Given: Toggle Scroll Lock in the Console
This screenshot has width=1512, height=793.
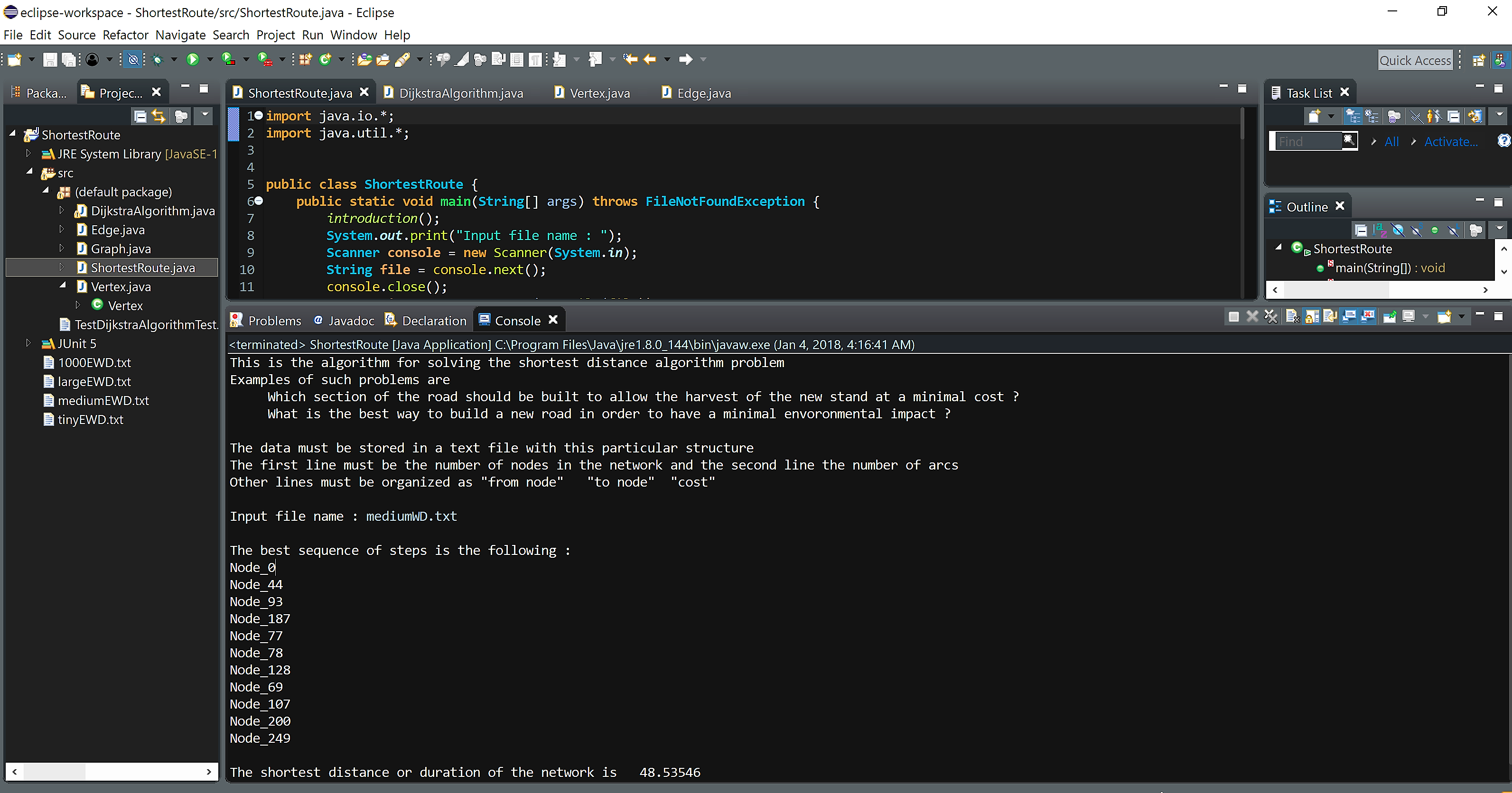Looking at the screenshot, I should (1312, 317).
